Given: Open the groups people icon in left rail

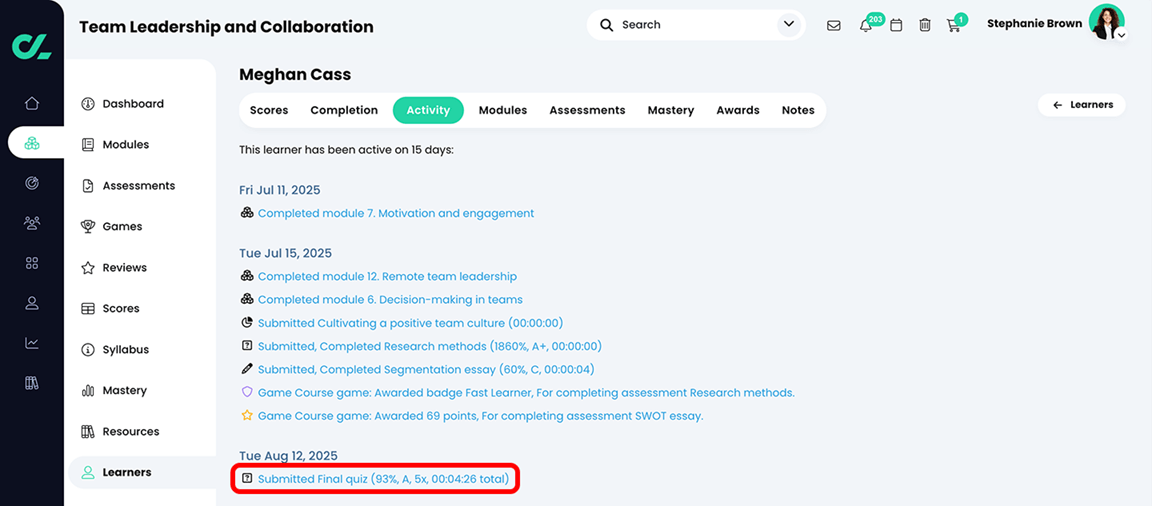Looking at the screenshot, I should [x=32, y=223].
